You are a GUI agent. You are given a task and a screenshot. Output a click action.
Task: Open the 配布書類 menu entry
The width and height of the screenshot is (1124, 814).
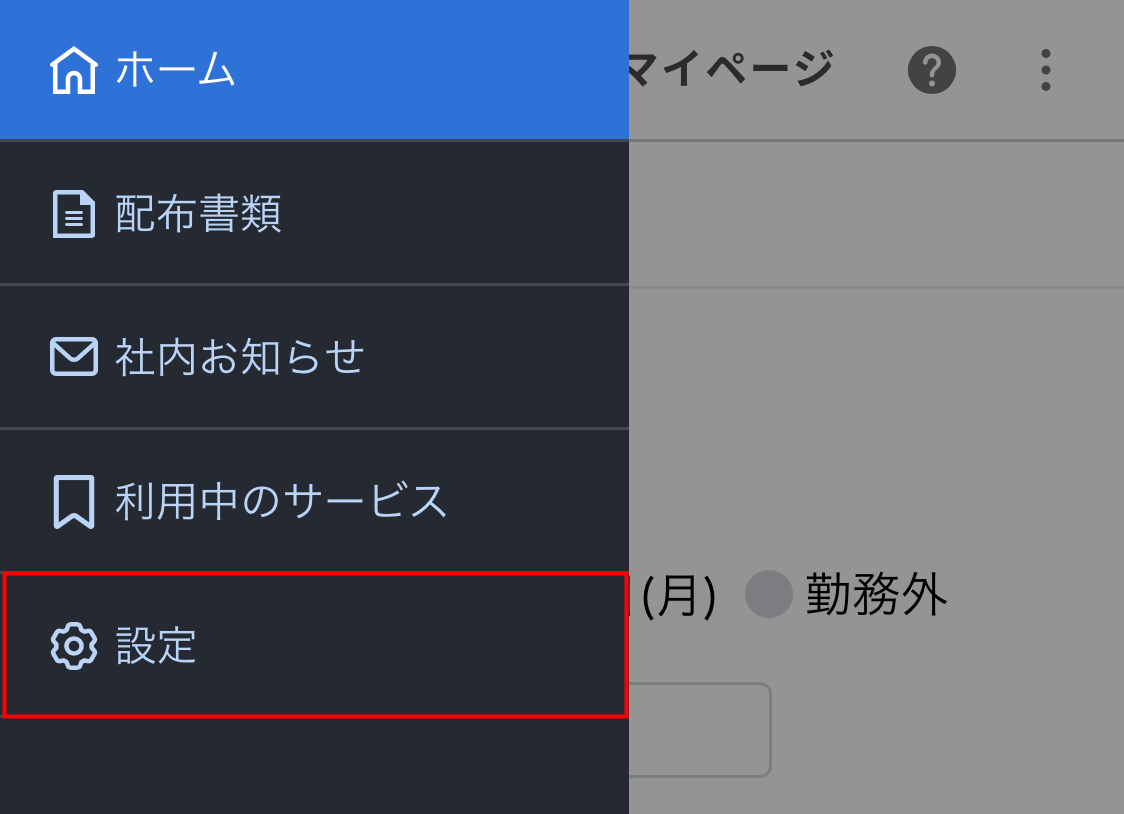click(x=198, y=214)
